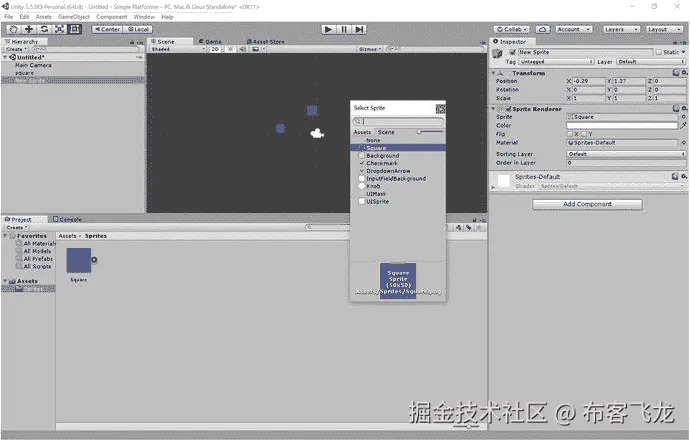Toggle scene lighting icon in Scene toolbar

(x=230, y=49)
